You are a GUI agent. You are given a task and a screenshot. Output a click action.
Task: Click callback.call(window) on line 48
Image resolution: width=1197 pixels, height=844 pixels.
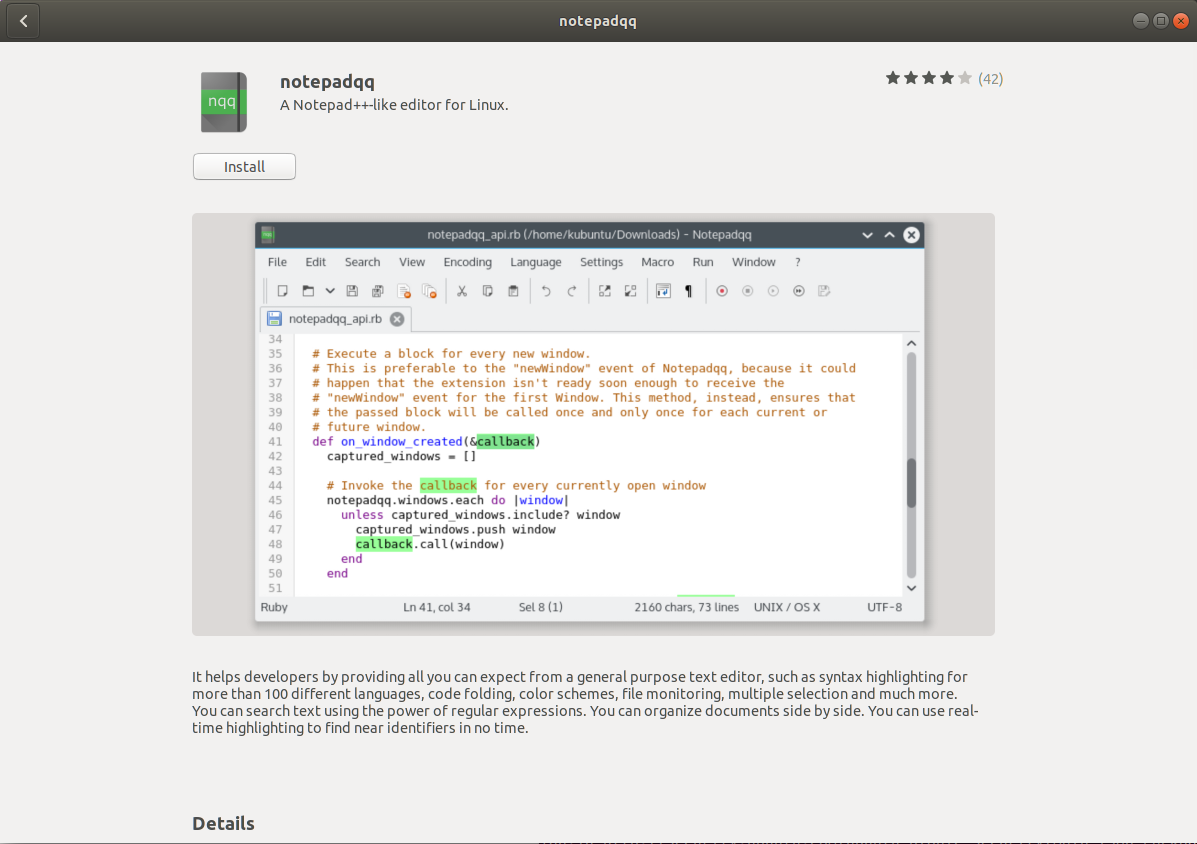pyautogui.click(x=430, y=544)
